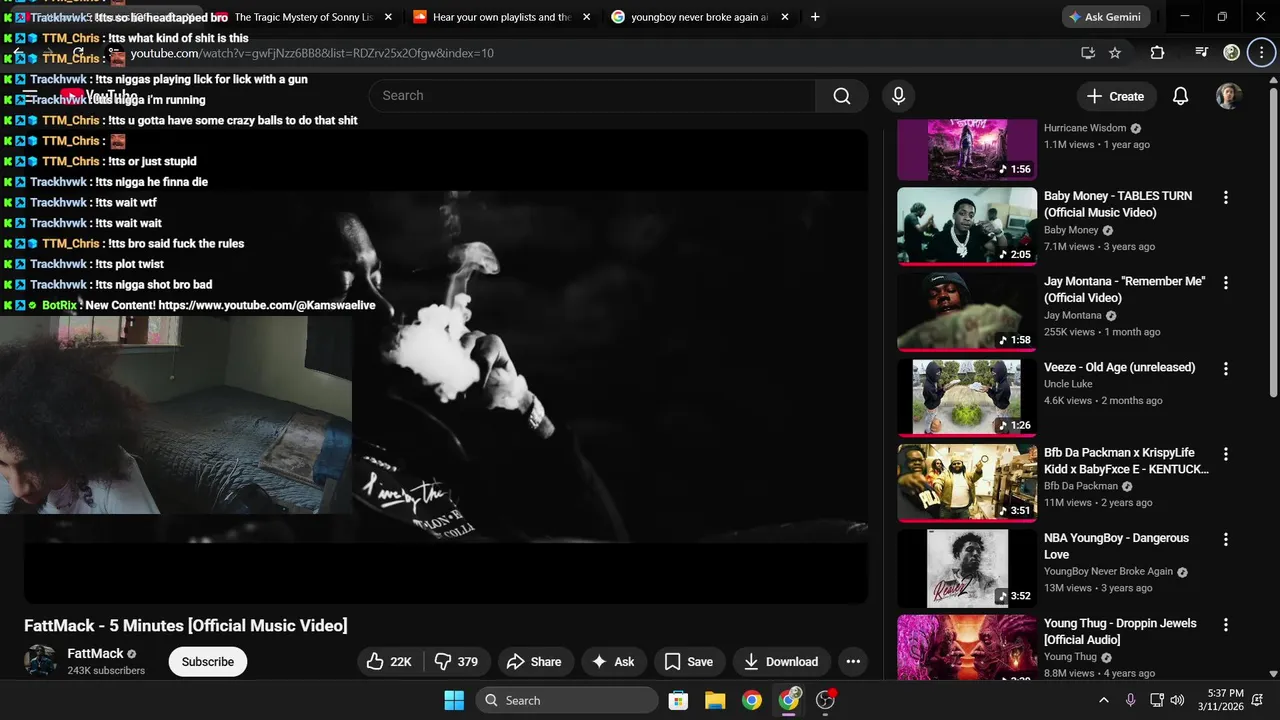Screen dimensions: 1280x720
Task: Click the address bar URL youtube.com/watch
Action: pyautogui.click(x=312, y=53)
